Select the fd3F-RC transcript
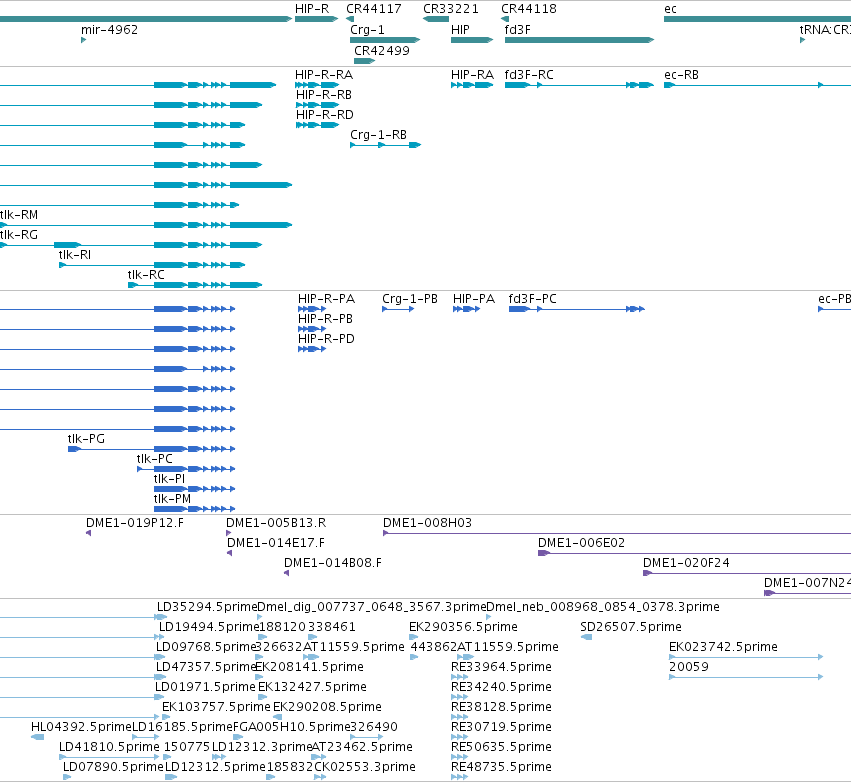The width and height of the screenshot is (851, 782). (580, 85)
